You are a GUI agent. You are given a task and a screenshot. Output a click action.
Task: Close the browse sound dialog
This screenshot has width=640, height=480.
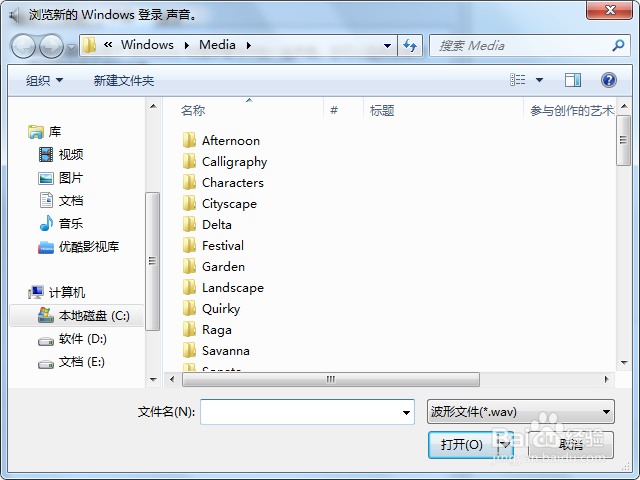pos(609,10)
